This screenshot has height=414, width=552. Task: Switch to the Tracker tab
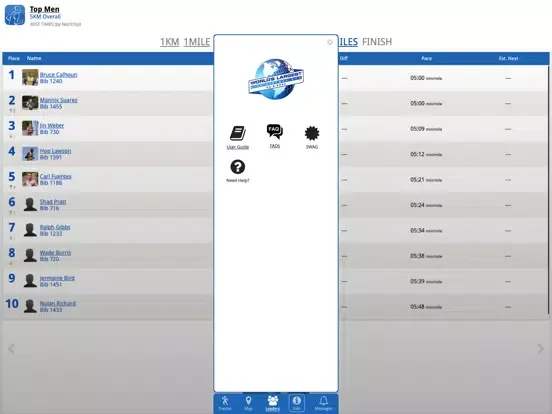click(x=225, y=403)
